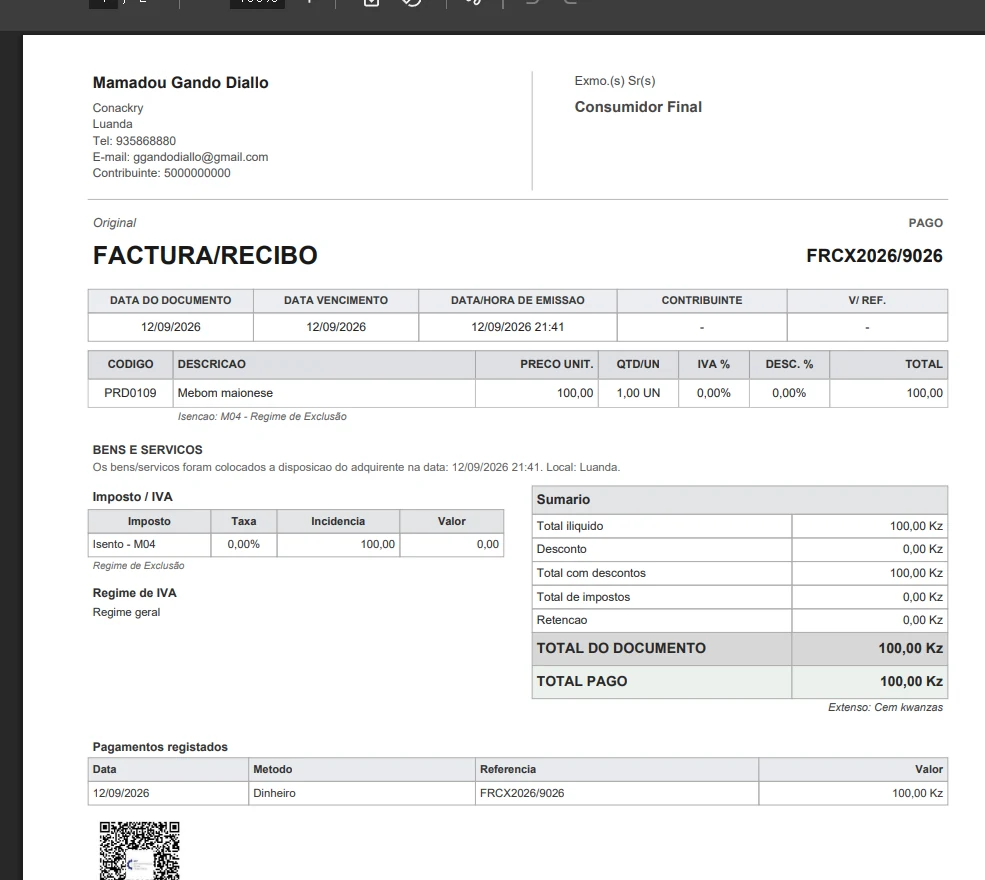Click the Sumario table heading

[563, 499]
